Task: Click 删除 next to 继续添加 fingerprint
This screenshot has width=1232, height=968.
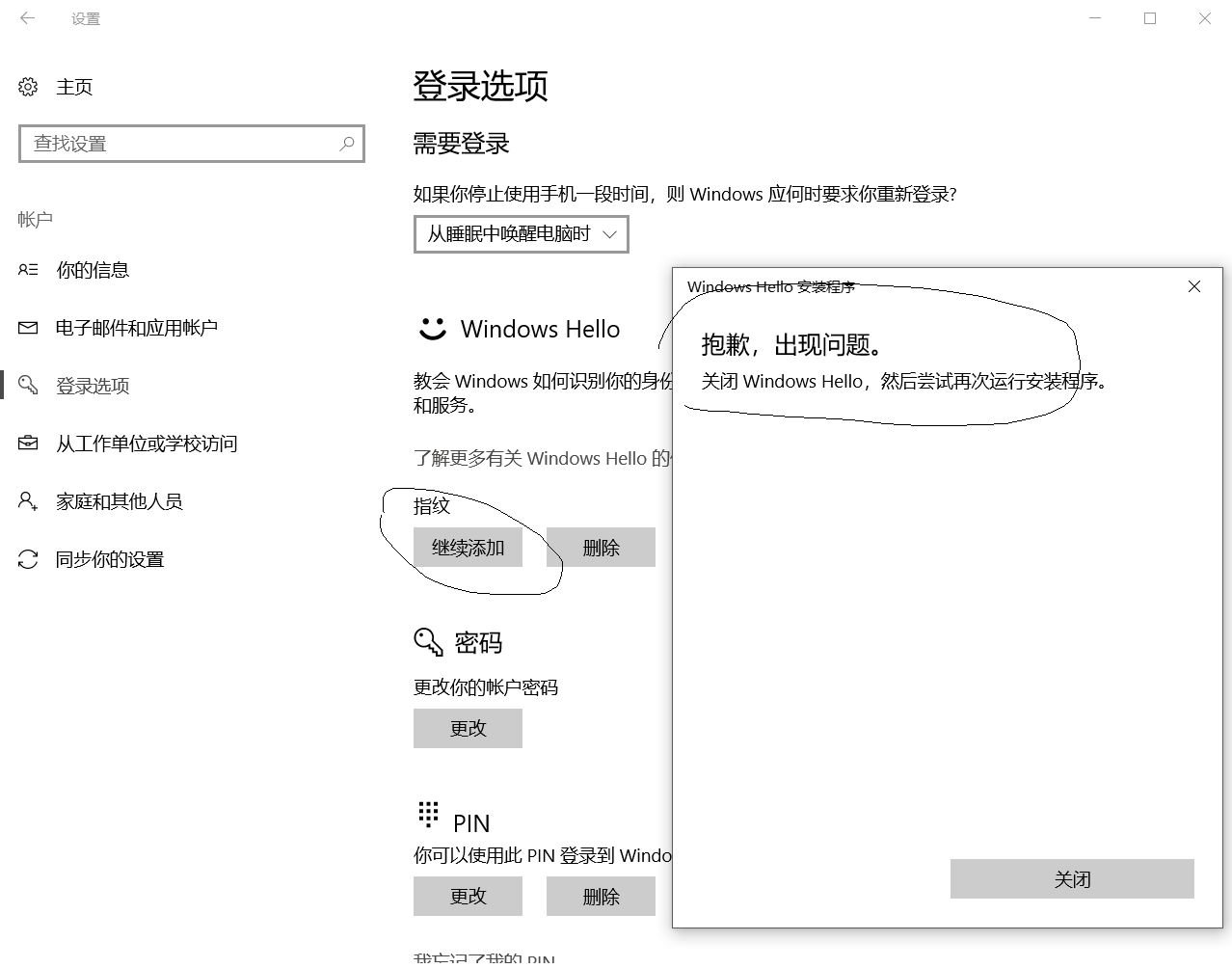Action: (601, 548)
